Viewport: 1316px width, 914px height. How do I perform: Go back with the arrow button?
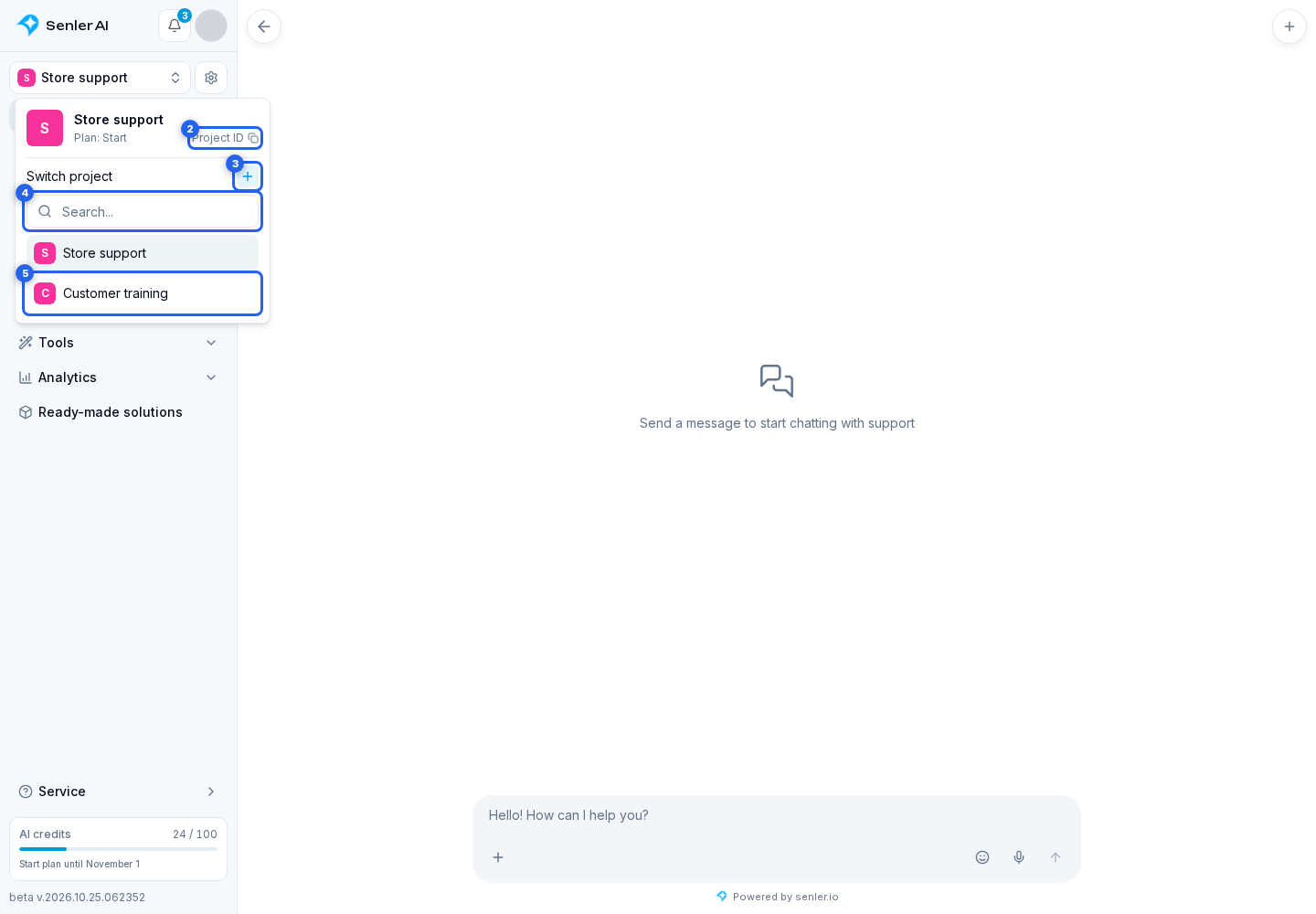[264, 27]
